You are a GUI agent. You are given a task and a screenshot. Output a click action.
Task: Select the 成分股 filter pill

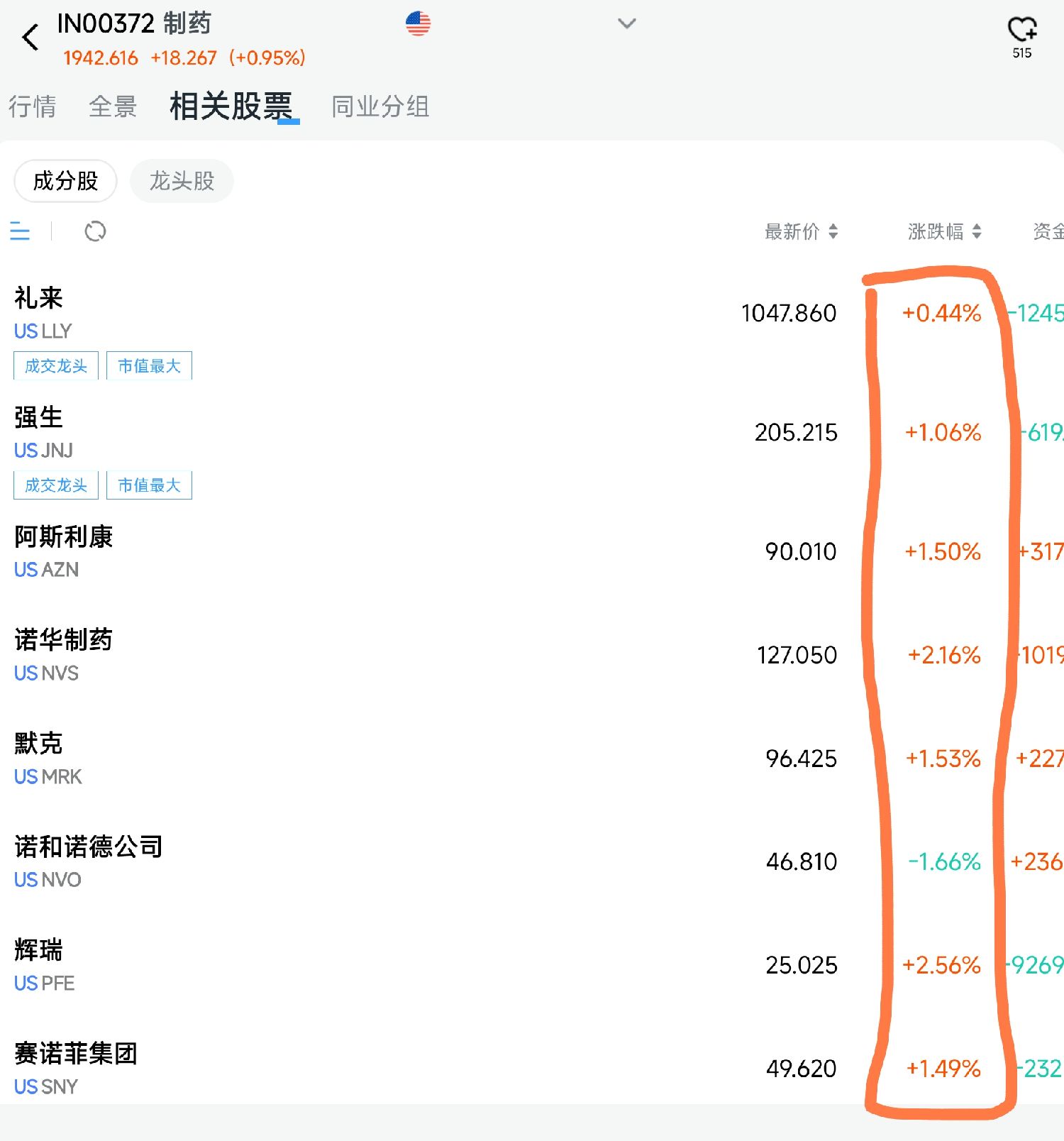coord(65,181)
